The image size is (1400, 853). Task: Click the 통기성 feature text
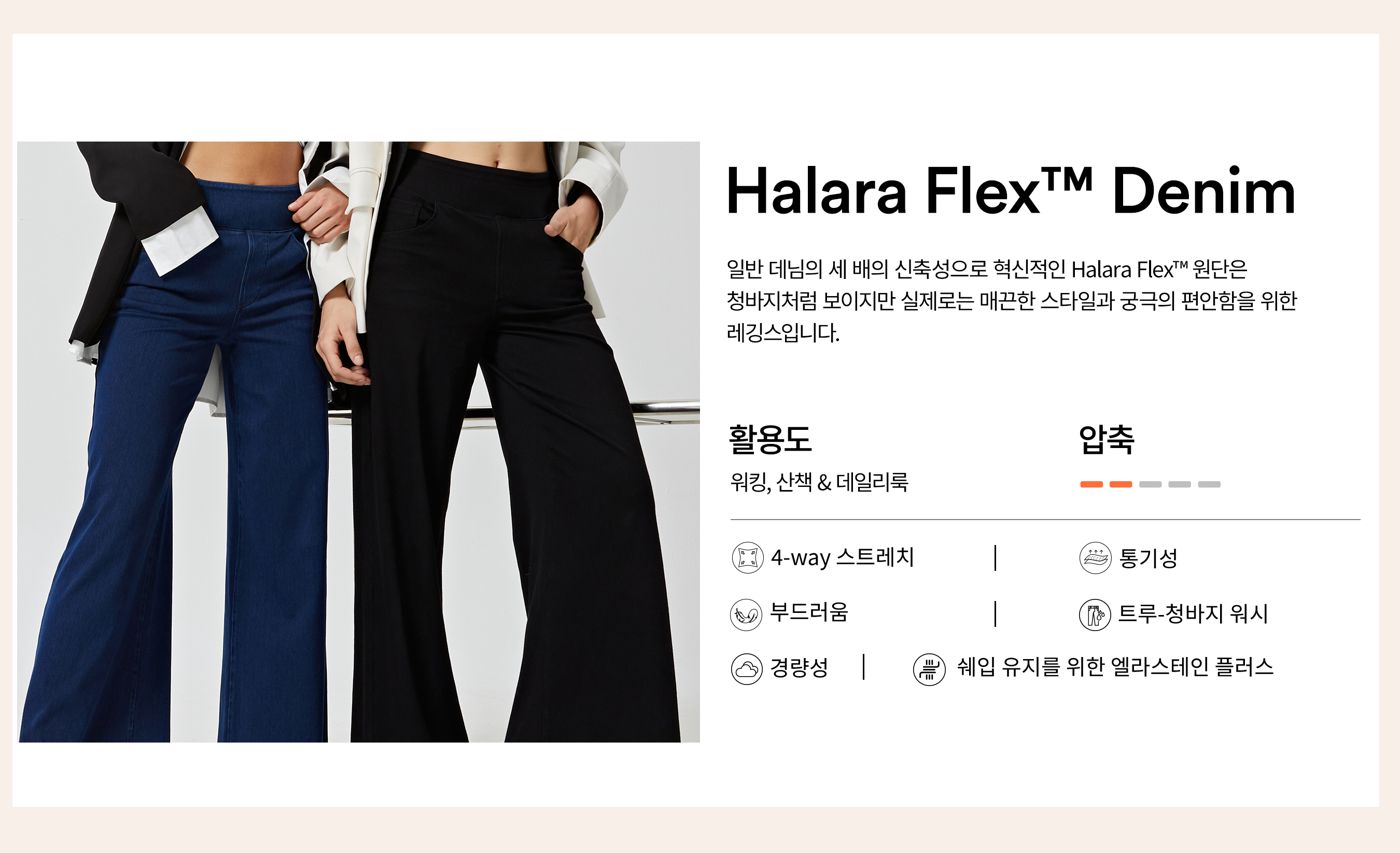click(1148, 559)
